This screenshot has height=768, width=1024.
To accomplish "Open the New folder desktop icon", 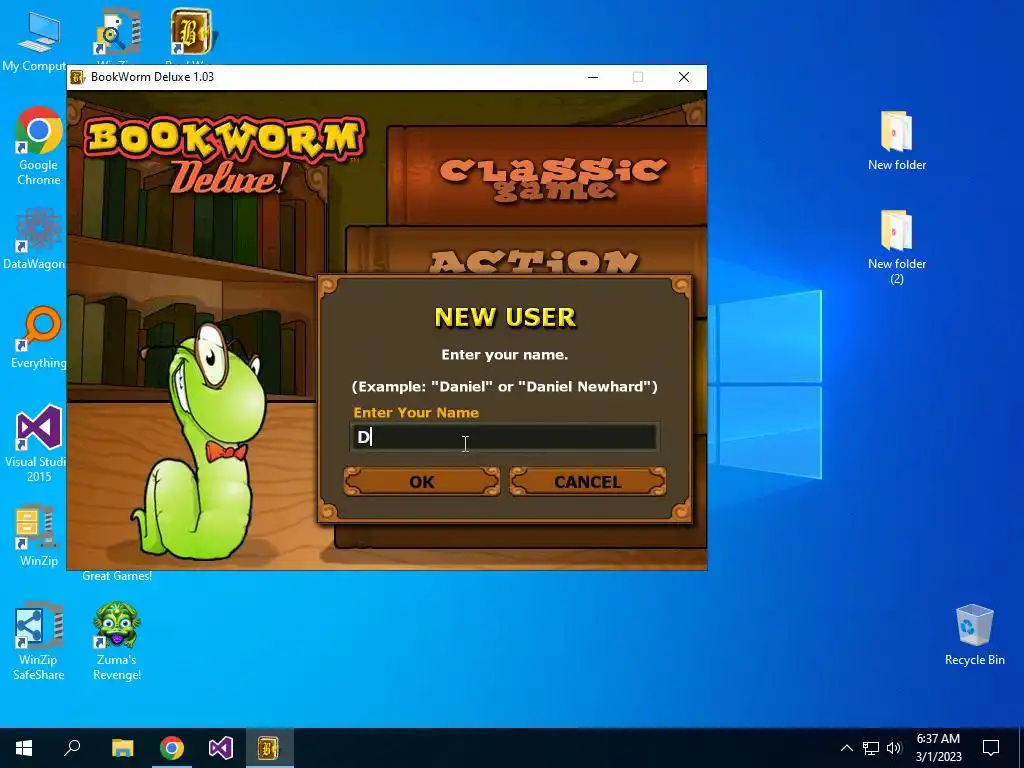I will [897, 140].
